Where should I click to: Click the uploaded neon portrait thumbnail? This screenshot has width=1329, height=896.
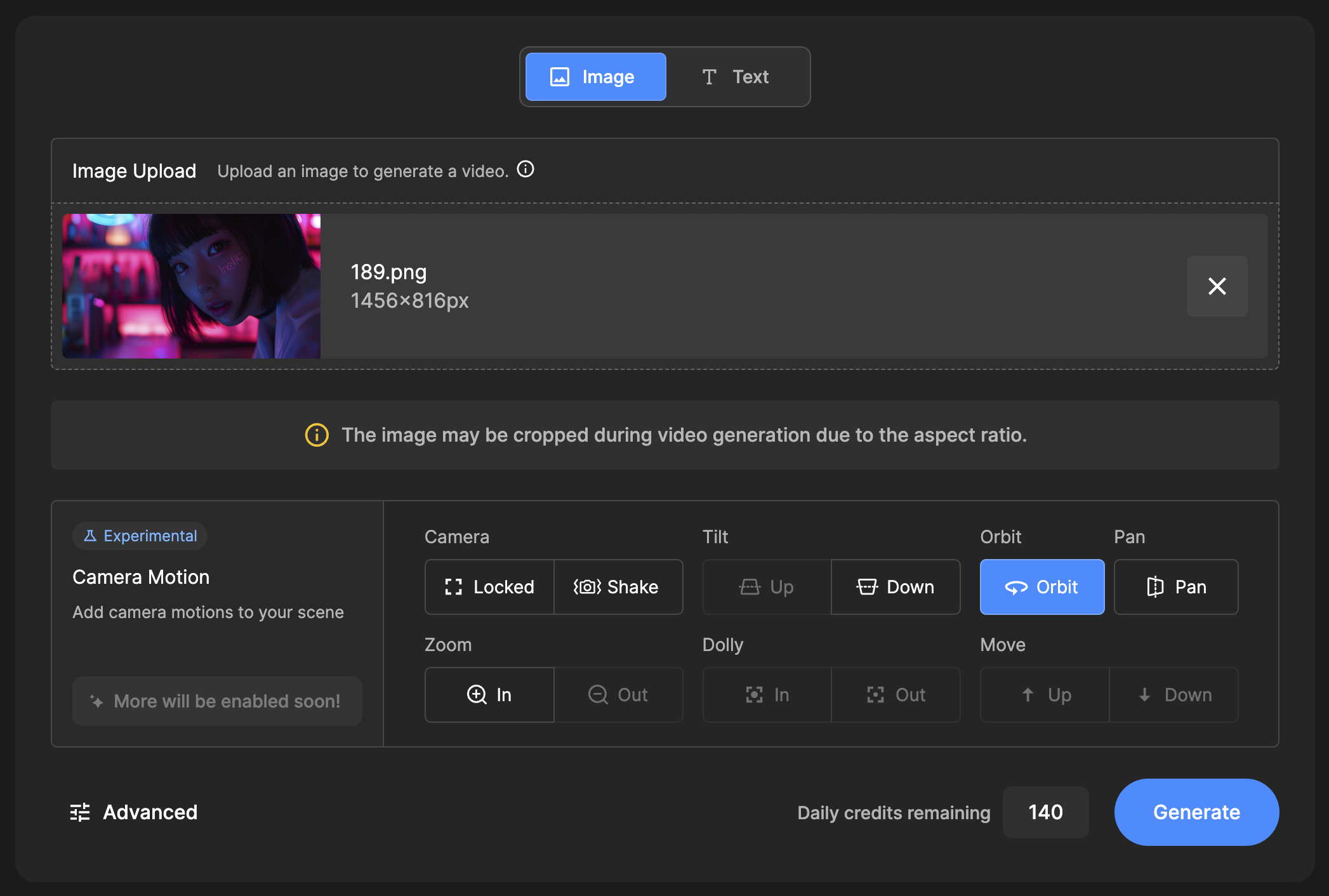coord(191,286)
